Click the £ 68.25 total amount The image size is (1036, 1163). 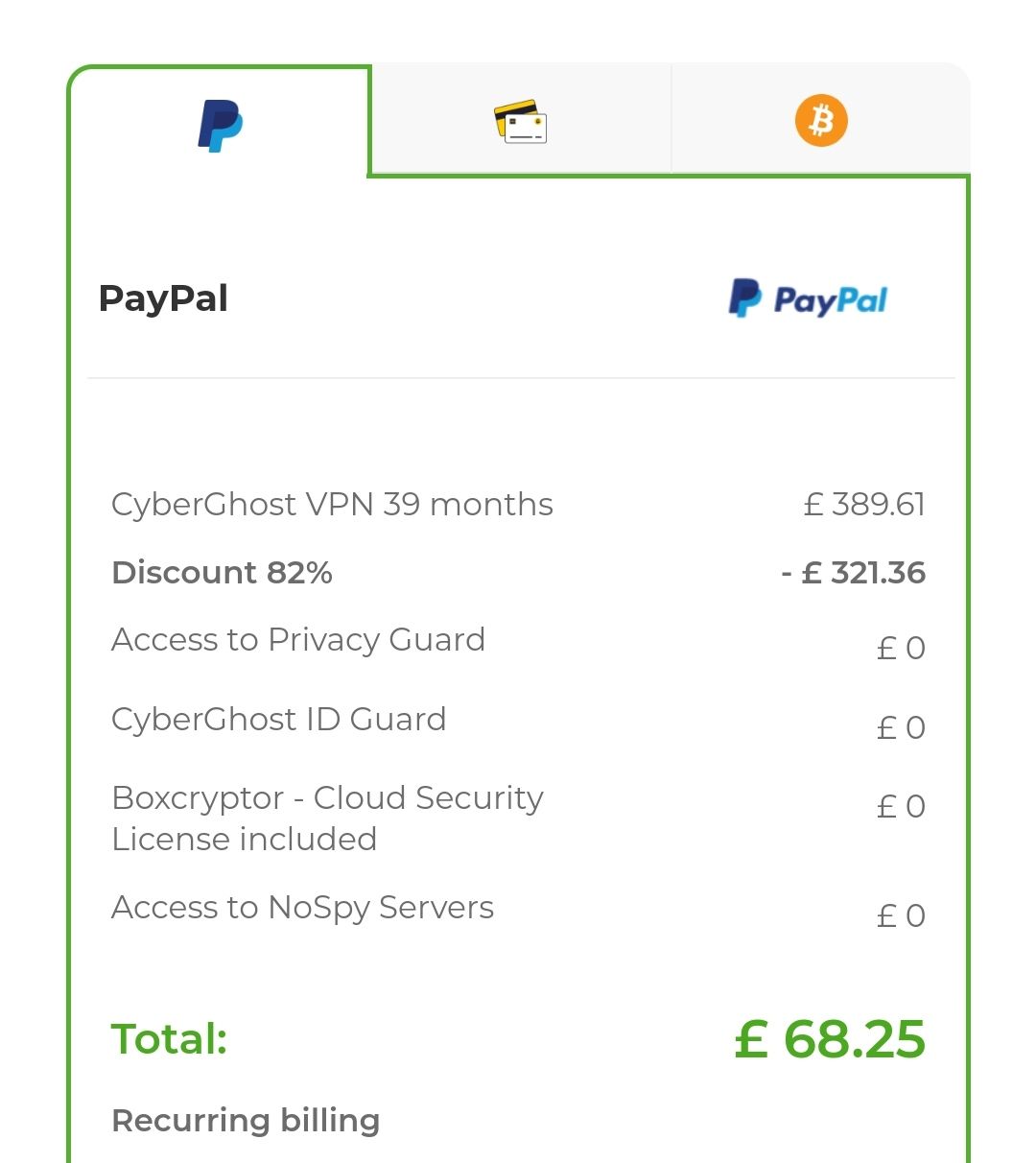[830, 1040]
